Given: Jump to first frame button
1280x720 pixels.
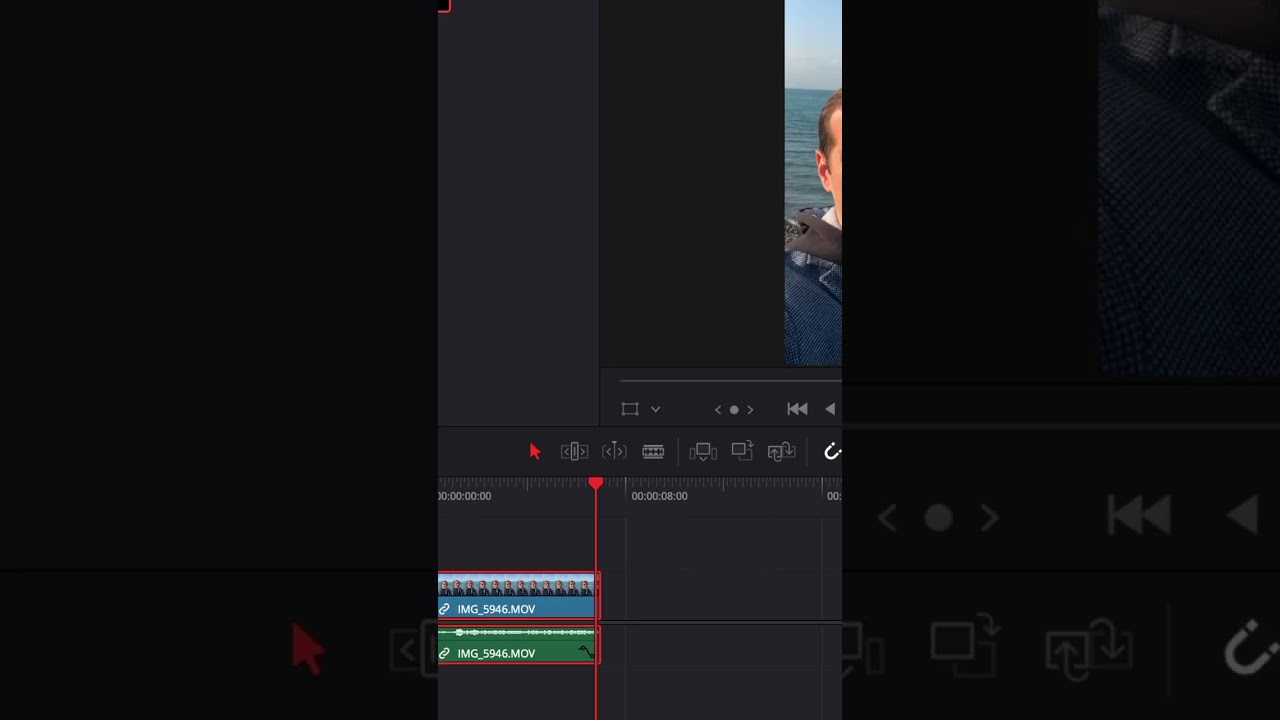Looking at the screenshot, I should point(797,409).
